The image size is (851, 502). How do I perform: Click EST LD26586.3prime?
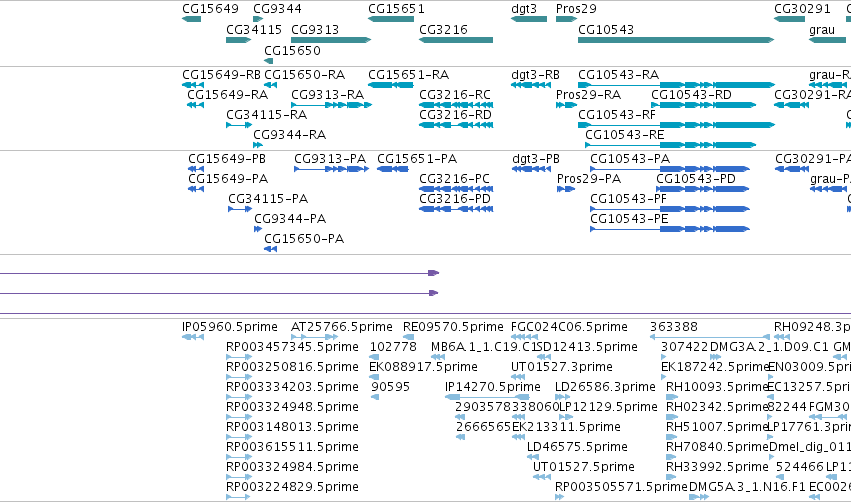coord(563,397)
